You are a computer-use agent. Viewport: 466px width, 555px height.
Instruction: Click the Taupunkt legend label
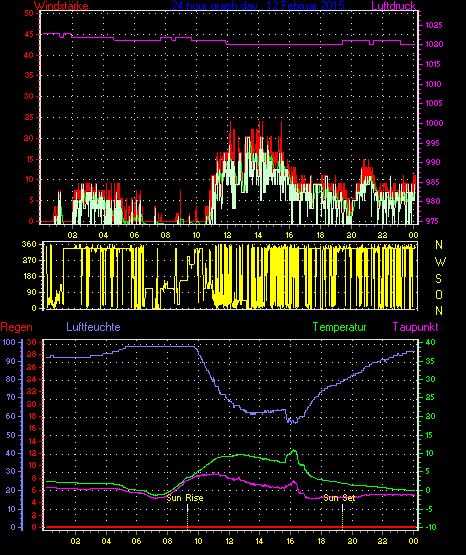[415, 327]
